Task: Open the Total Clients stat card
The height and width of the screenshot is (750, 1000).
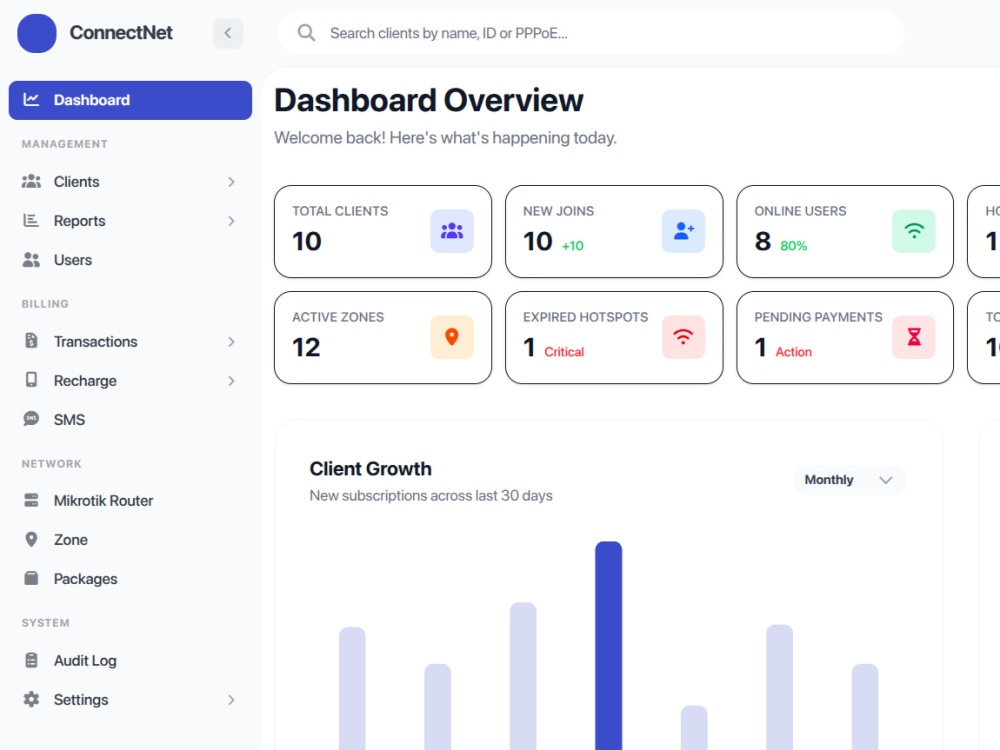Action: [x=383, y=232]
